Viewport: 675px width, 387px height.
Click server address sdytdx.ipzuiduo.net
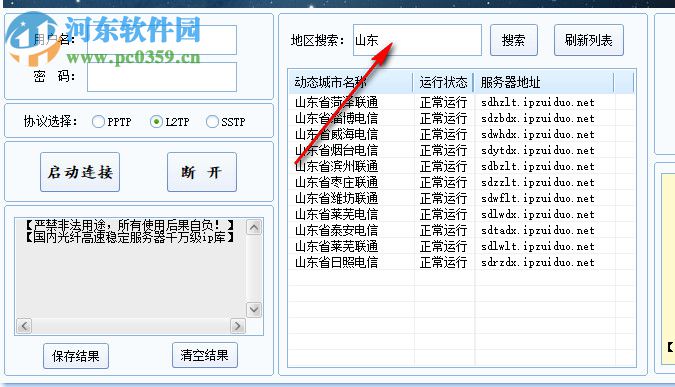[538, 150]
